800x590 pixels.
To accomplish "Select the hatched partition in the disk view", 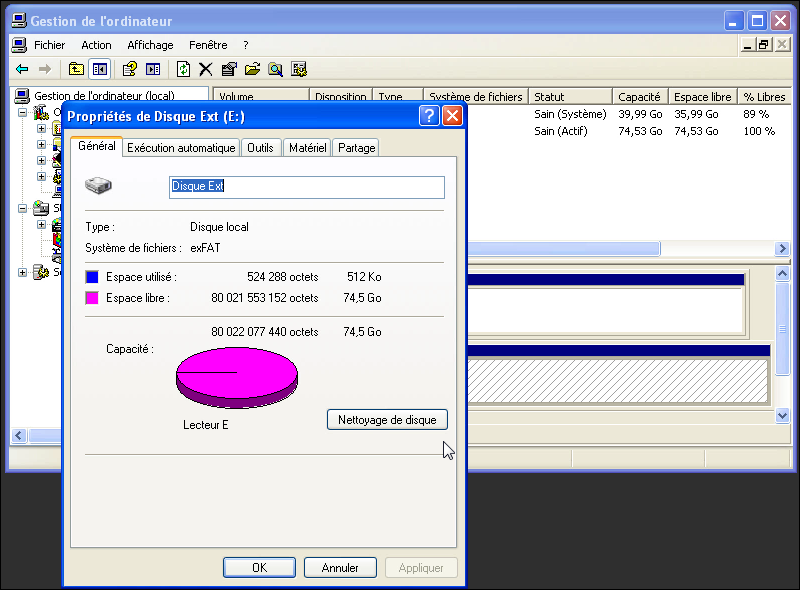I will tap(617, 381).
